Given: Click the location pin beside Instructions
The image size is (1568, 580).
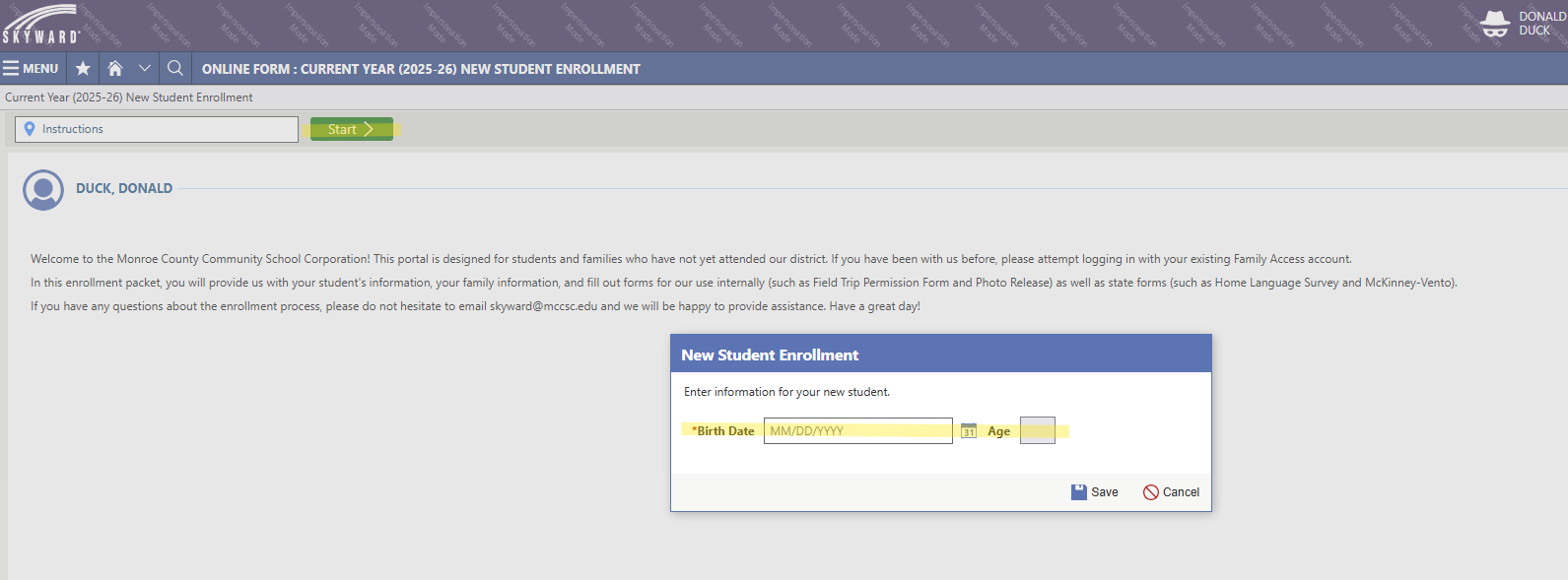Looking at the screenshot, I should (30, 129).
